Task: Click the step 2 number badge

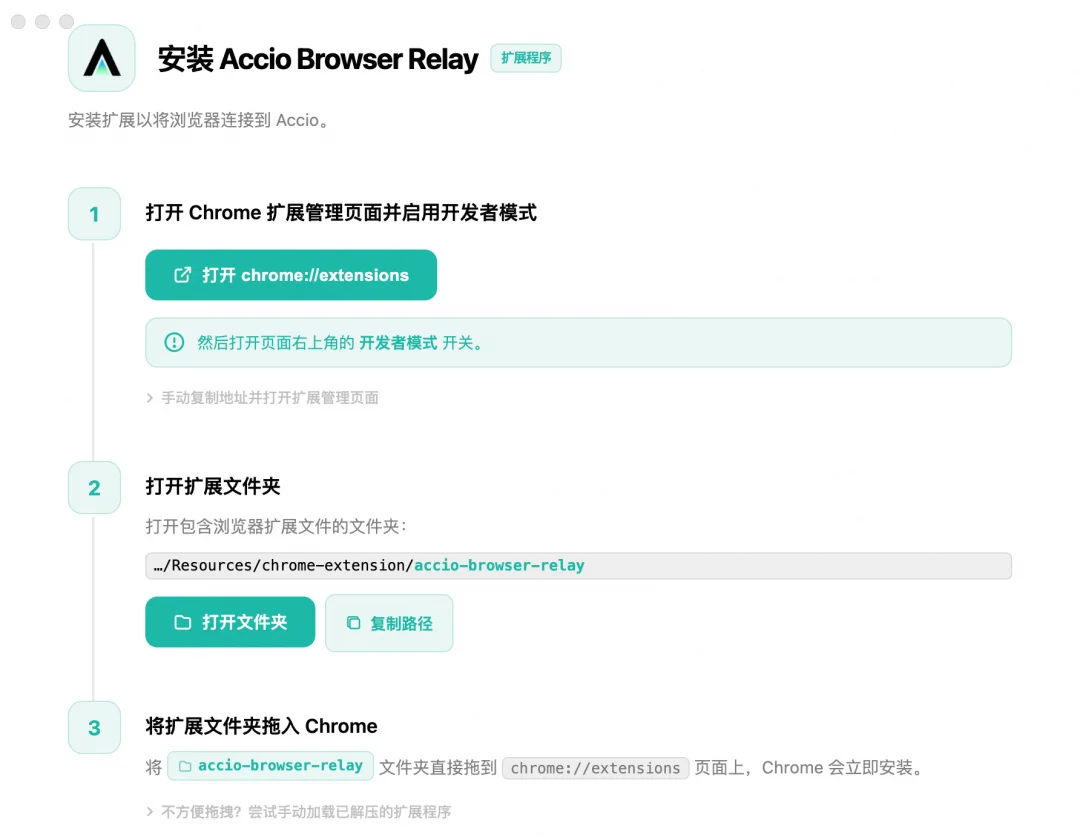Action: [94, 488]
